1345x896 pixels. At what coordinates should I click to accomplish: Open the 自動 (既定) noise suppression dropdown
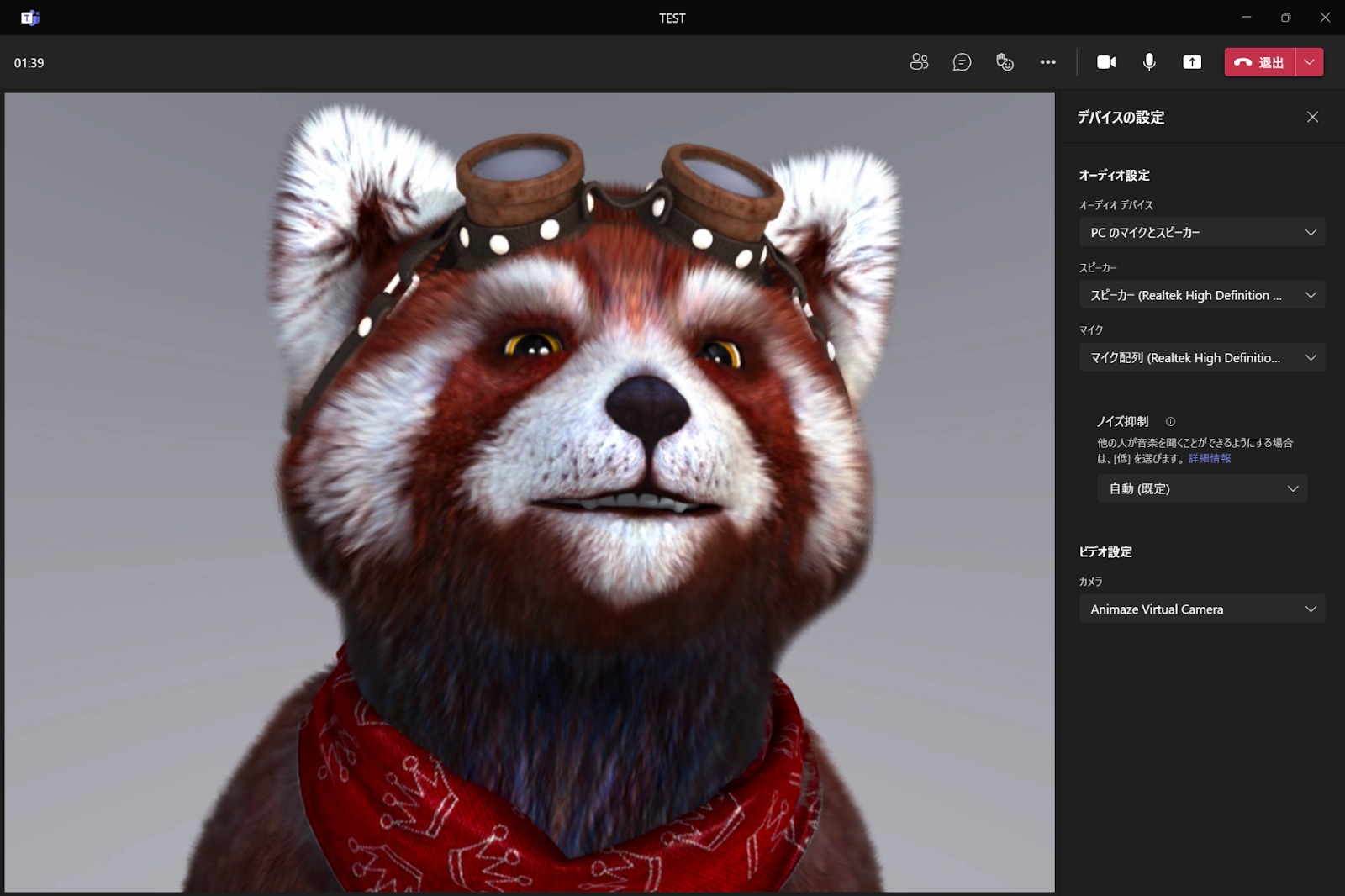(x=1202, y=488)
